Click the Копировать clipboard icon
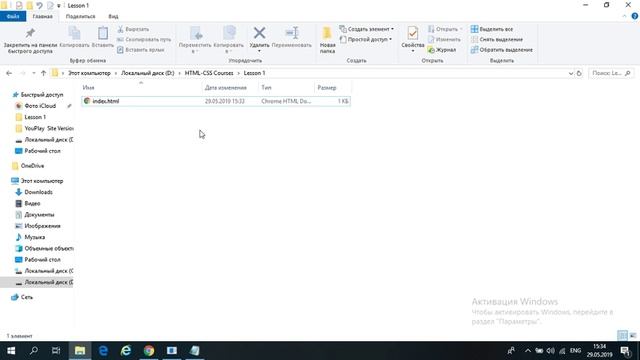The height and width of the screenshot is (360, 640). pos(74,33)
